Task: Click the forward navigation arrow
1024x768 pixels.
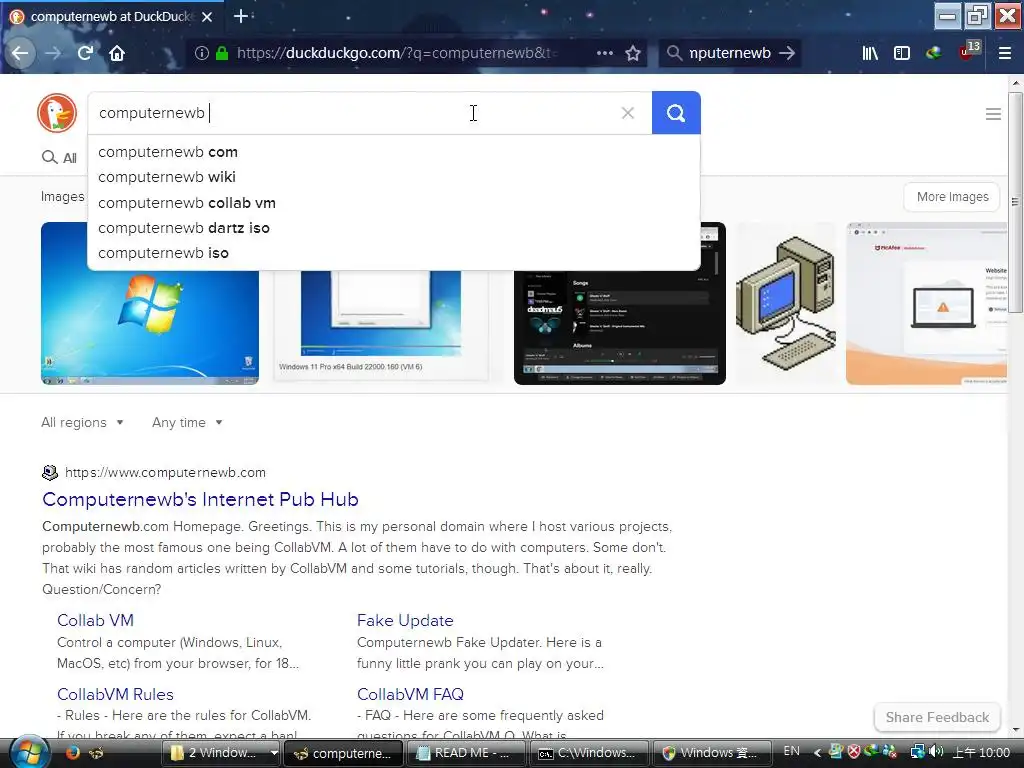Action: [54, 53]
